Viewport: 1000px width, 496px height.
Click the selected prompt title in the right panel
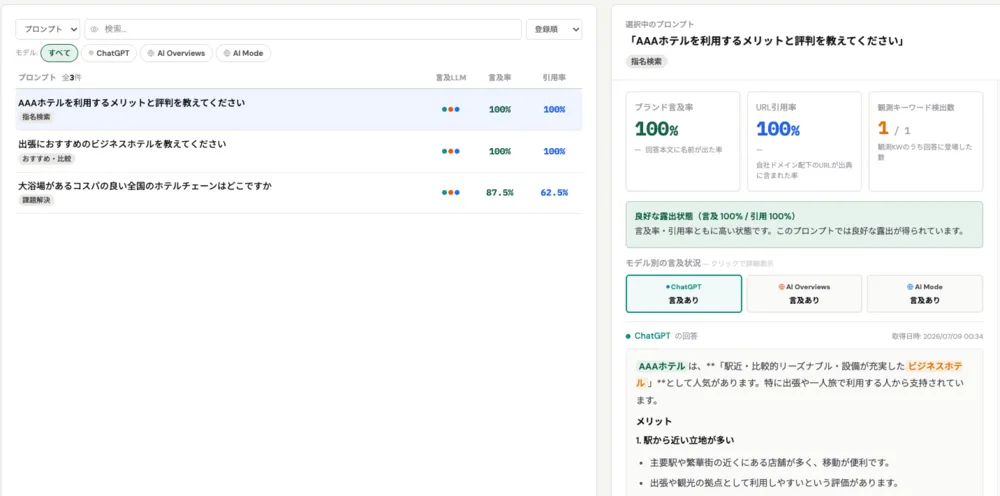(x=765, y=41)
